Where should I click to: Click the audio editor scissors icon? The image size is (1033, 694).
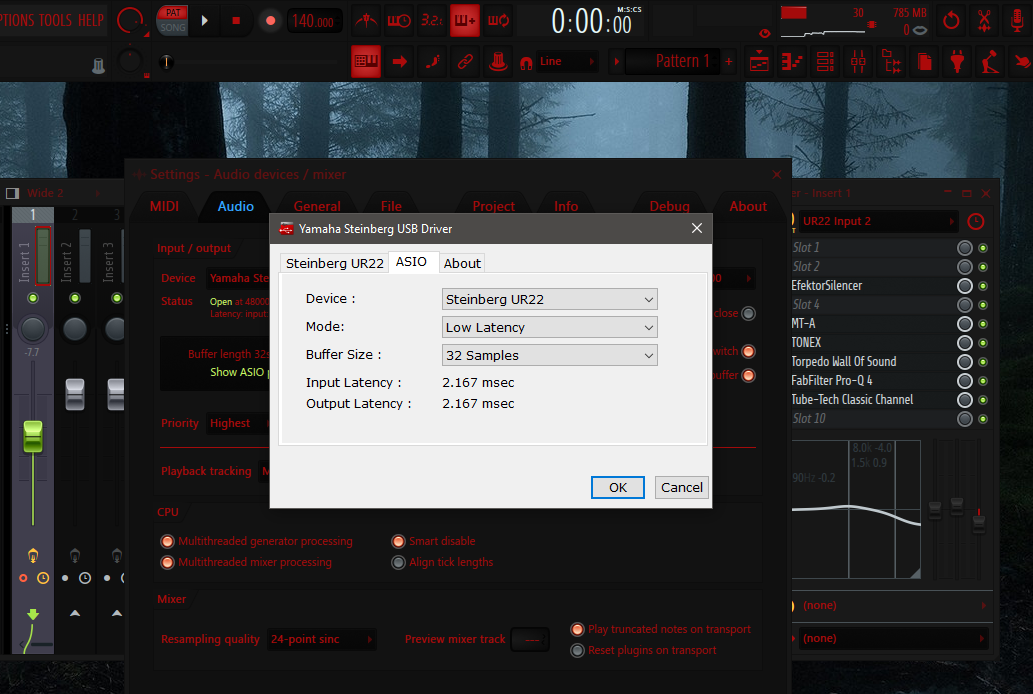pos(984,20)
